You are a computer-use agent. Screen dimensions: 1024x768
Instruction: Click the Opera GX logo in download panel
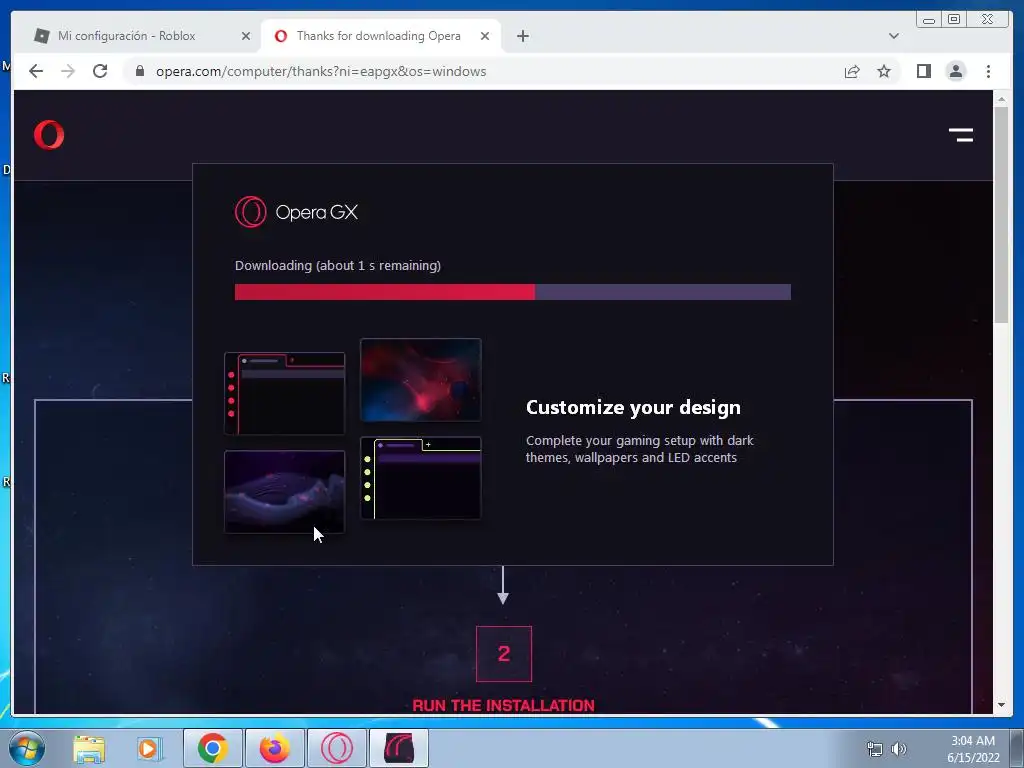pos(296,212)
